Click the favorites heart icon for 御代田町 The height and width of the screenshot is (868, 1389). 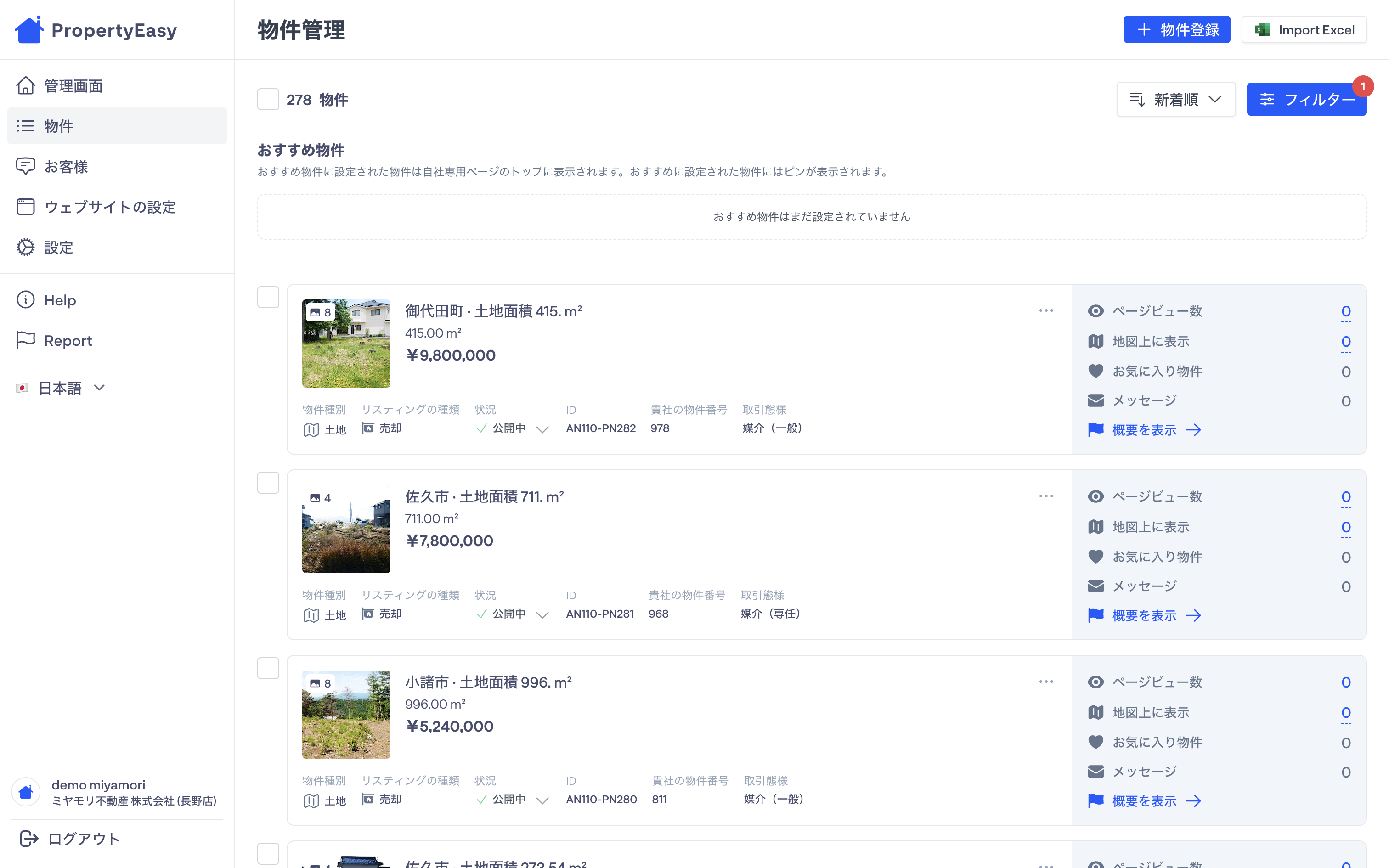pyautogui.click(x=1095, y=371)
